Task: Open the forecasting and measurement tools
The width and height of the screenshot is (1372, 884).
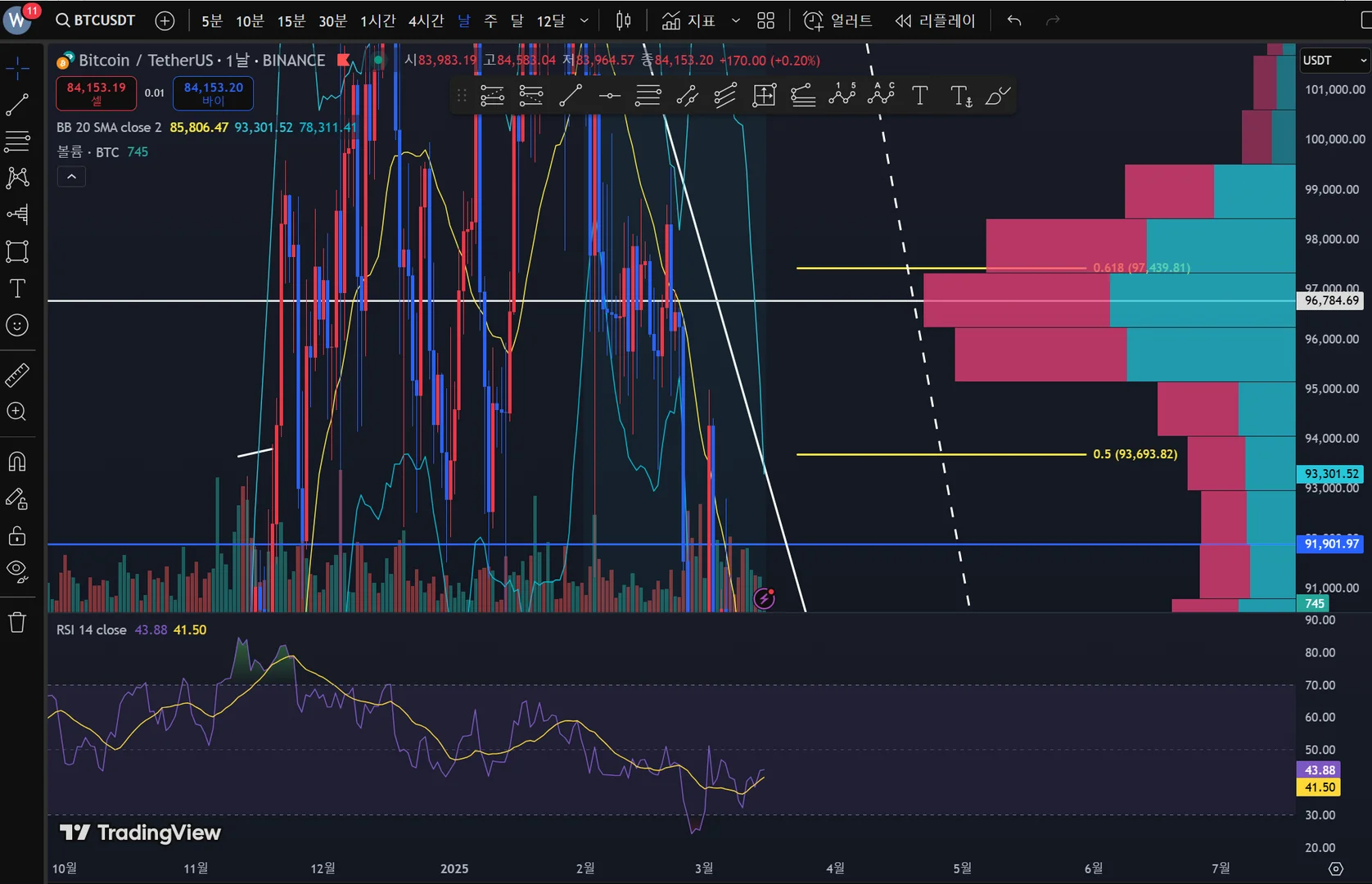Action: tap(17, 214)
